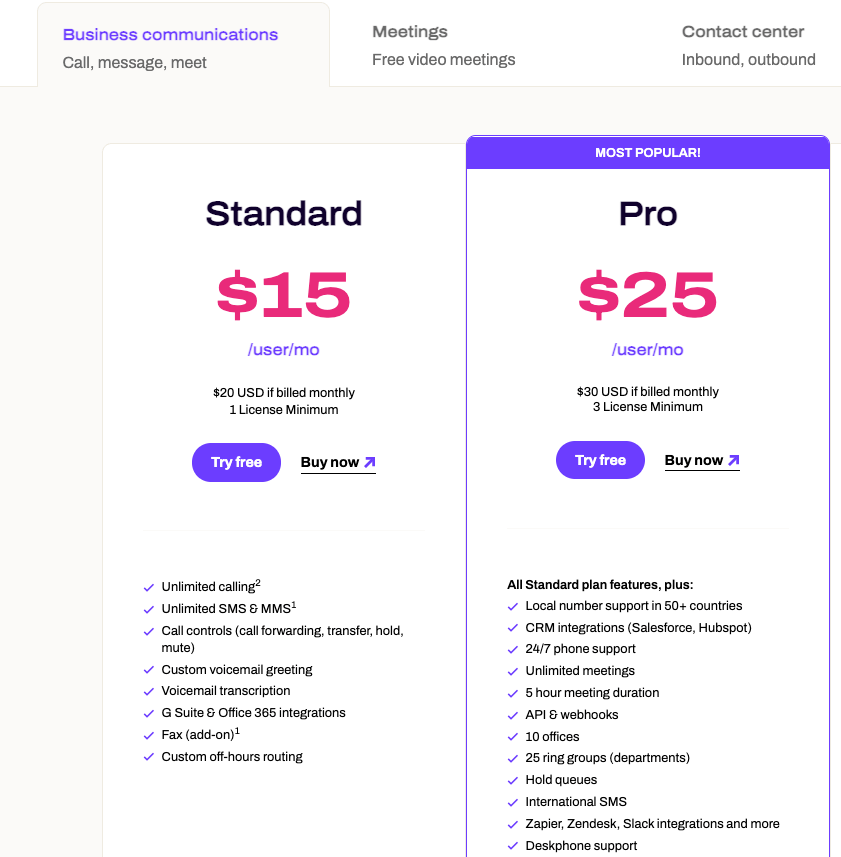
Task: Click the checkmark next to Deskphone support
Action: coord(512,845)
